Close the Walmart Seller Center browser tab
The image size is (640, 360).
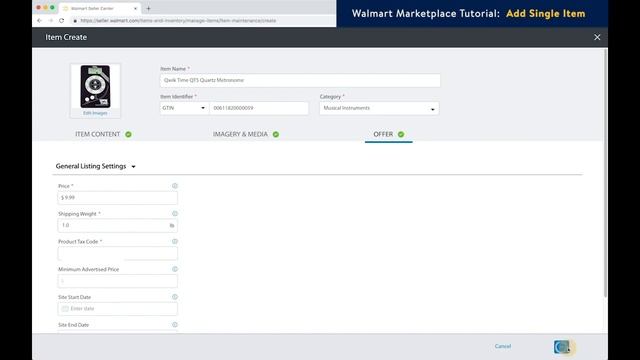136,8
